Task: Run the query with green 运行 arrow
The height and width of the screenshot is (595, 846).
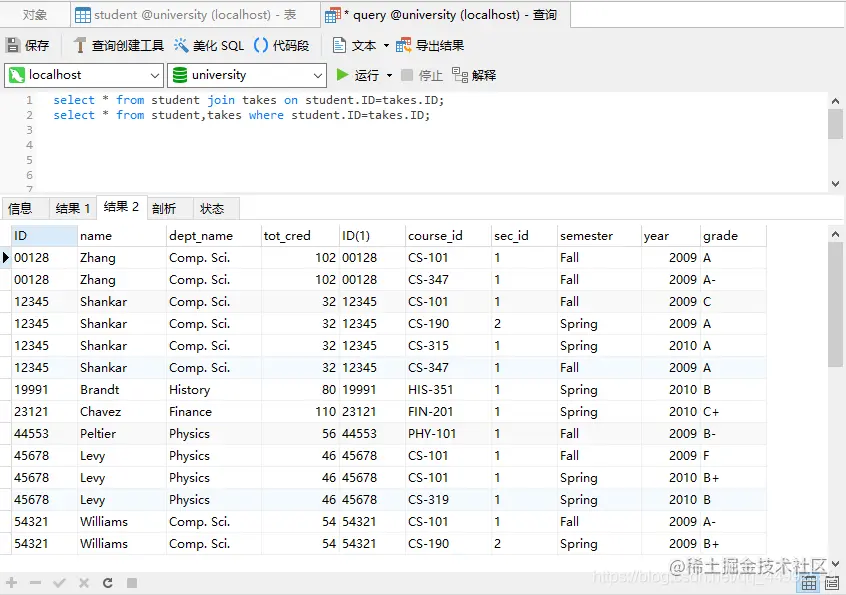Action: tap(342, 74)
